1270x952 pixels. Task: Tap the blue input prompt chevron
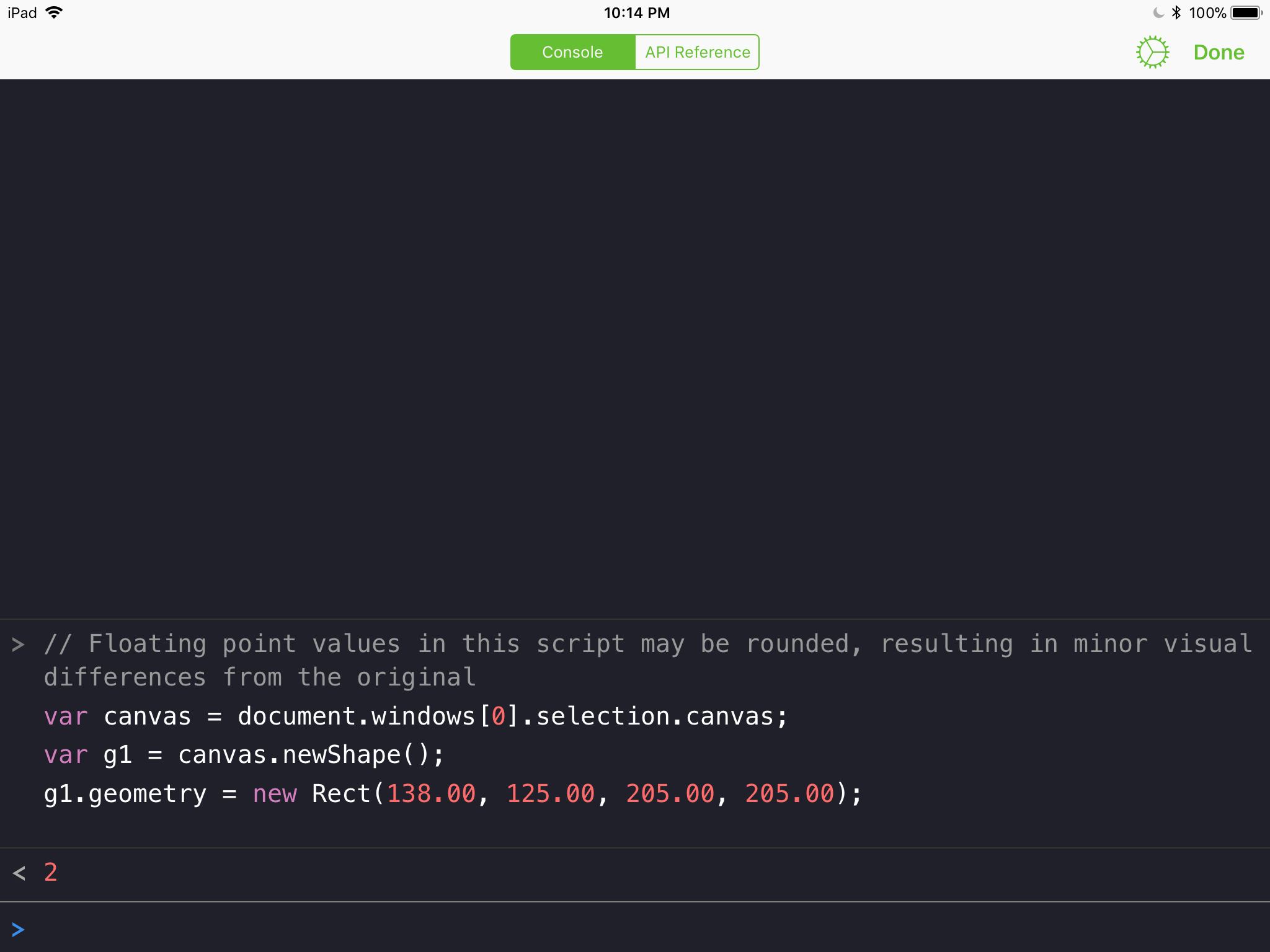point(18,929)
